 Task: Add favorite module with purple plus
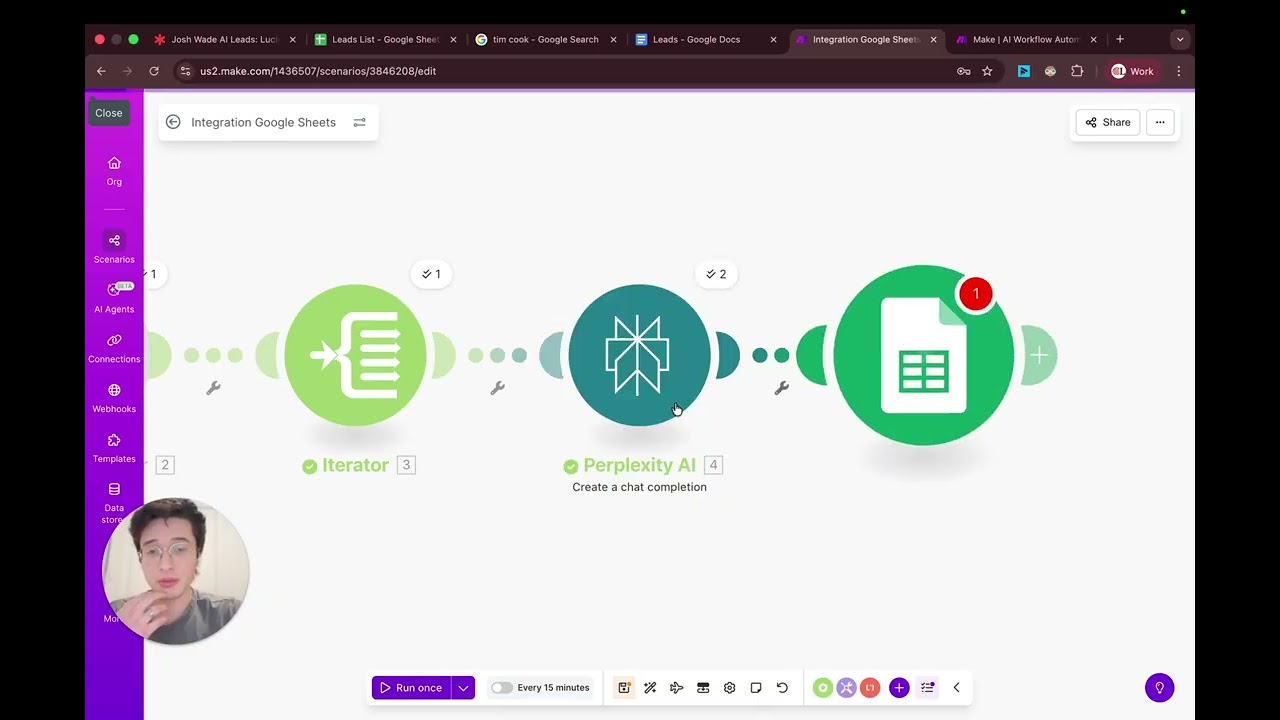tap(899, 687)
